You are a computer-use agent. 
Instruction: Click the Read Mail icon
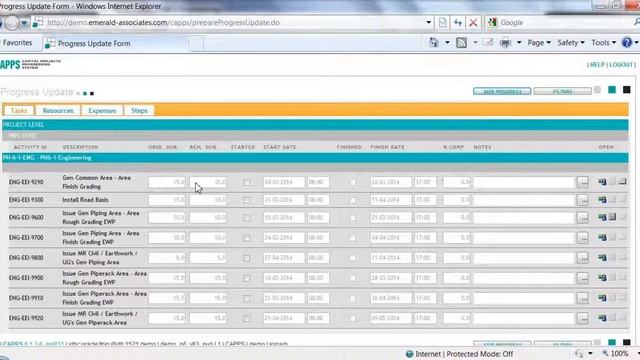pos(488,42)
